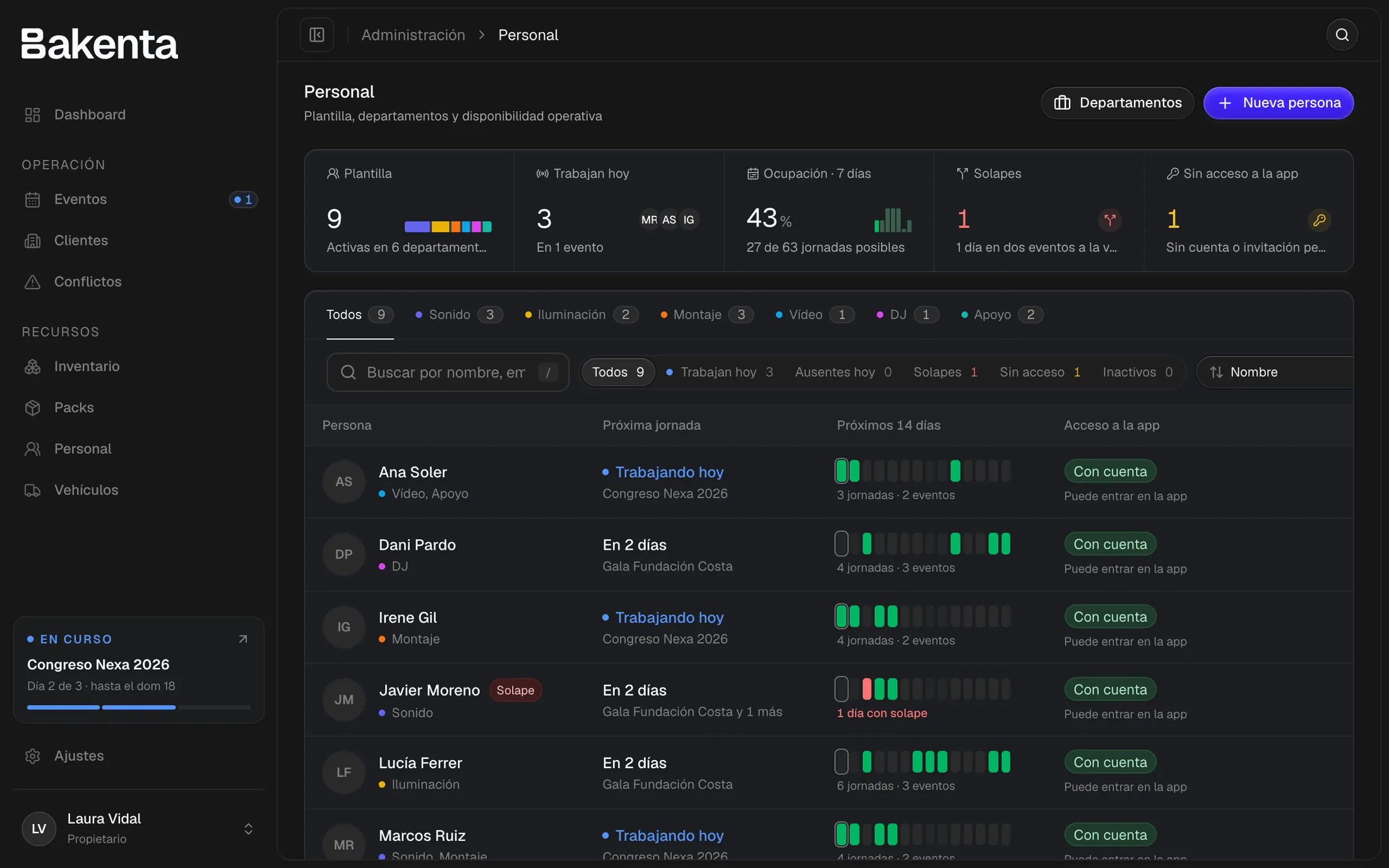1389x868 pixels.
Task: Focus the Buscar por nombre search field
Action: (448, 372)
